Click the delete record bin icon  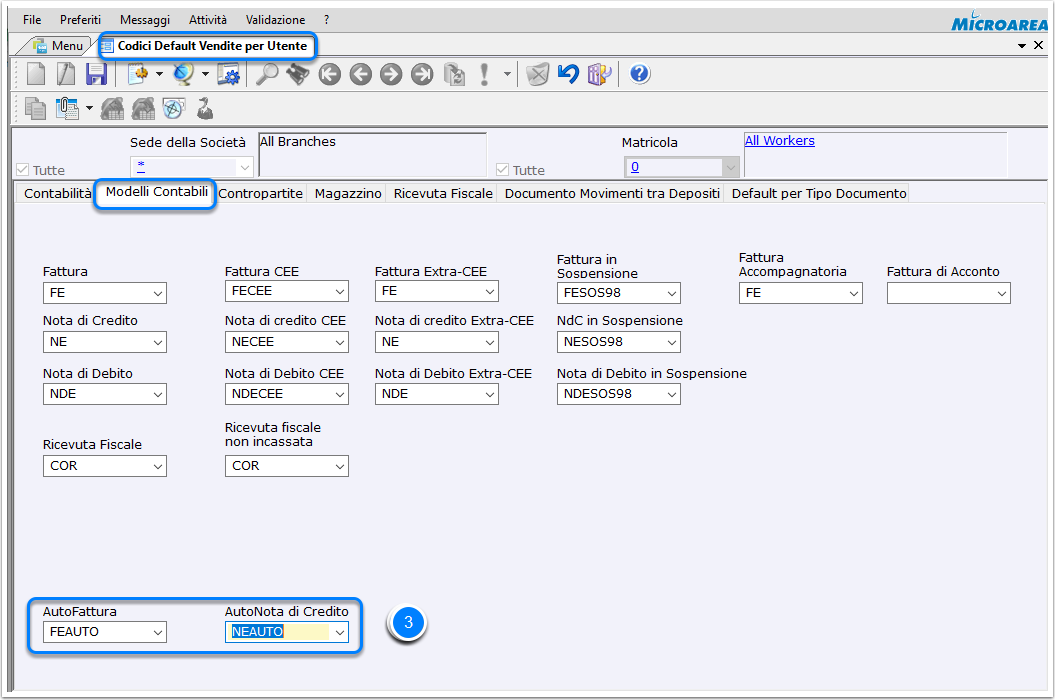(538, 74)
